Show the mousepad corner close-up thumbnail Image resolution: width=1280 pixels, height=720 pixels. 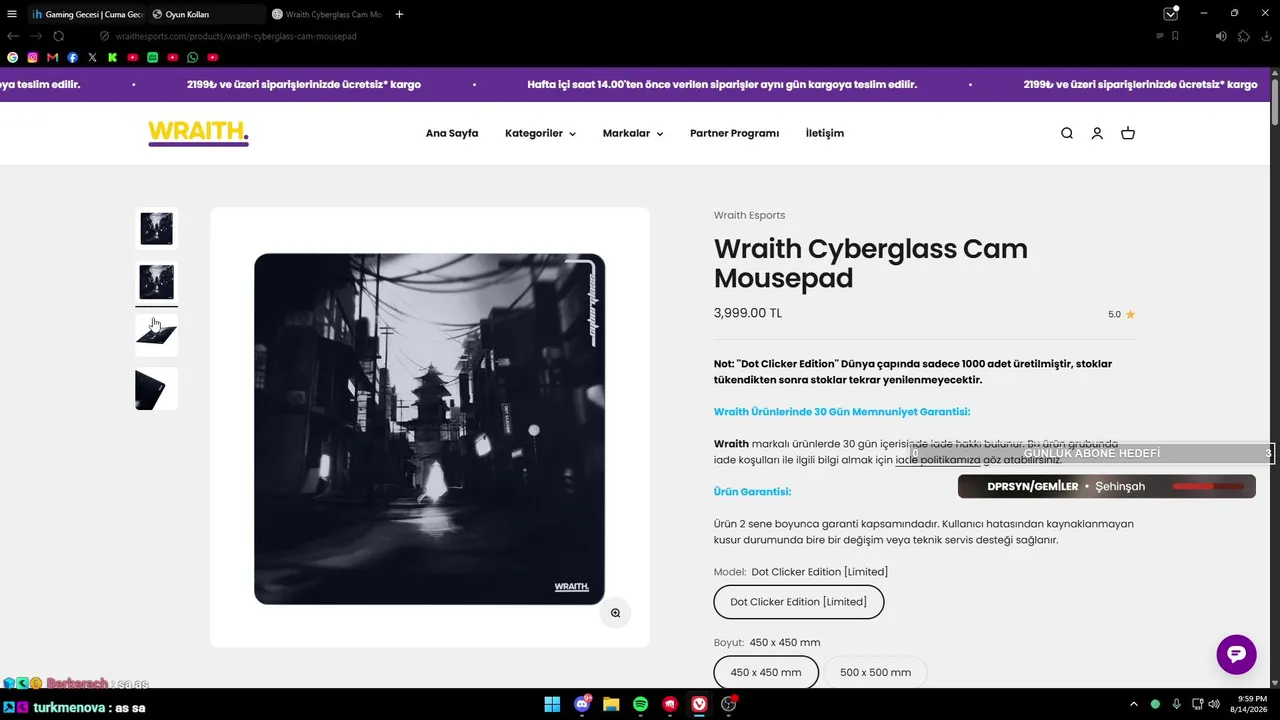coord(156,389)
